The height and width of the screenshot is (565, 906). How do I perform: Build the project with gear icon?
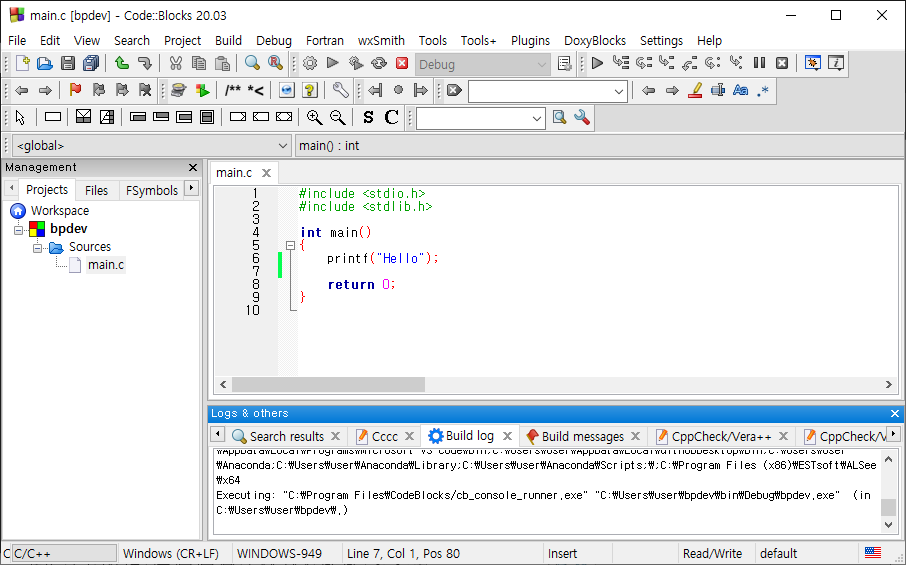point(310,63)
